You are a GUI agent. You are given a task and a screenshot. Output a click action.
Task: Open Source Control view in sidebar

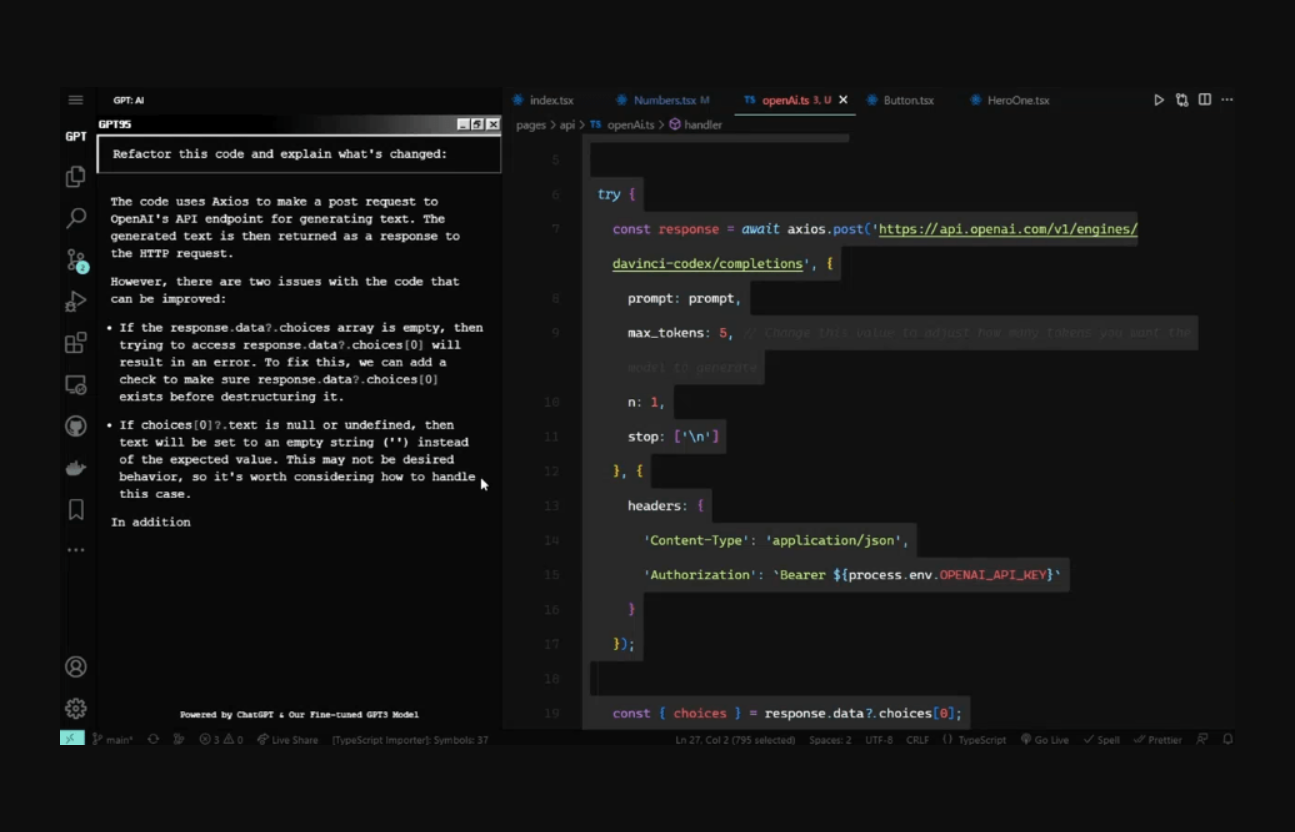tap(76, 260)
